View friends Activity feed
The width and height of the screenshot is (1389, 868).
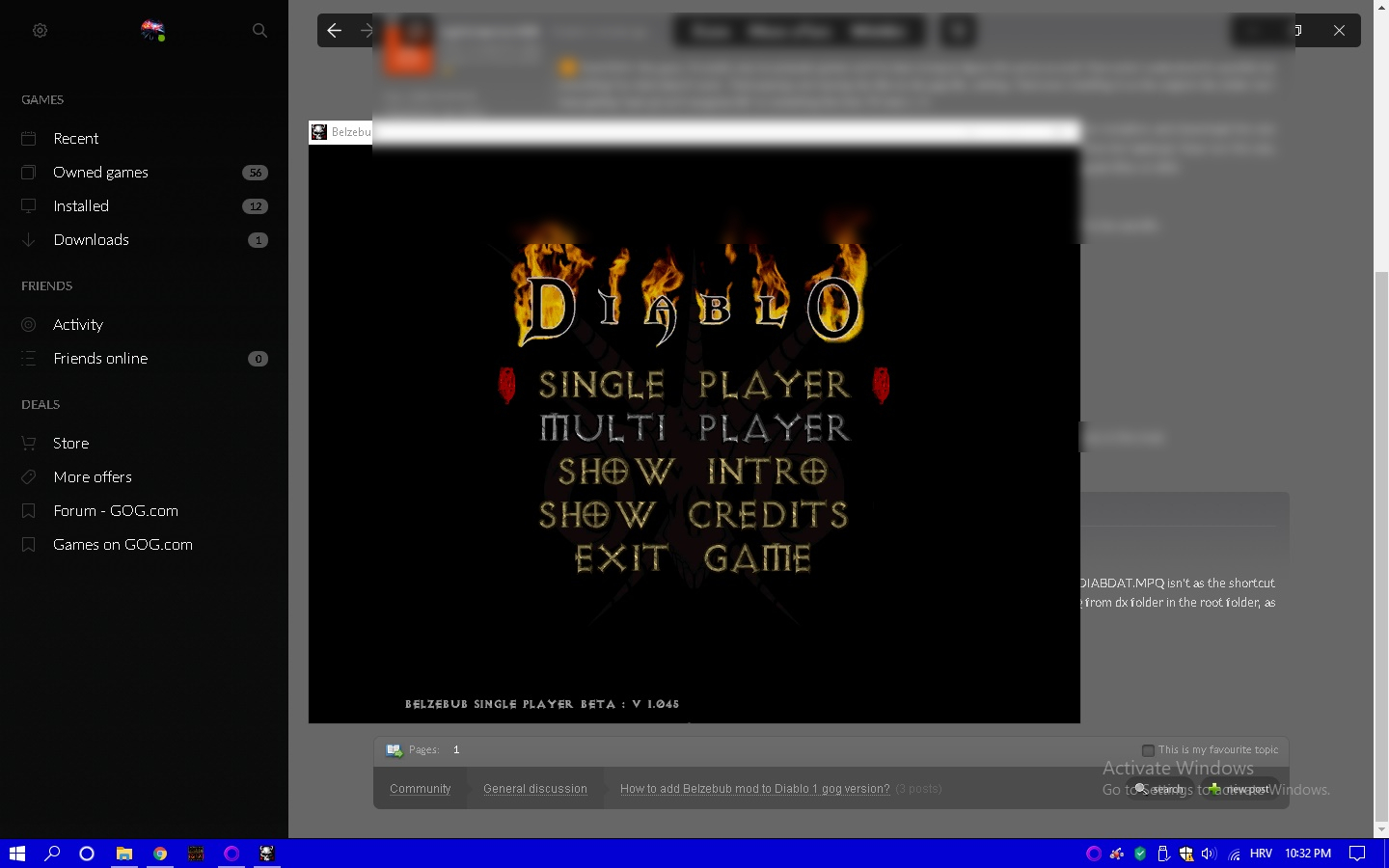tap(78, 325)
